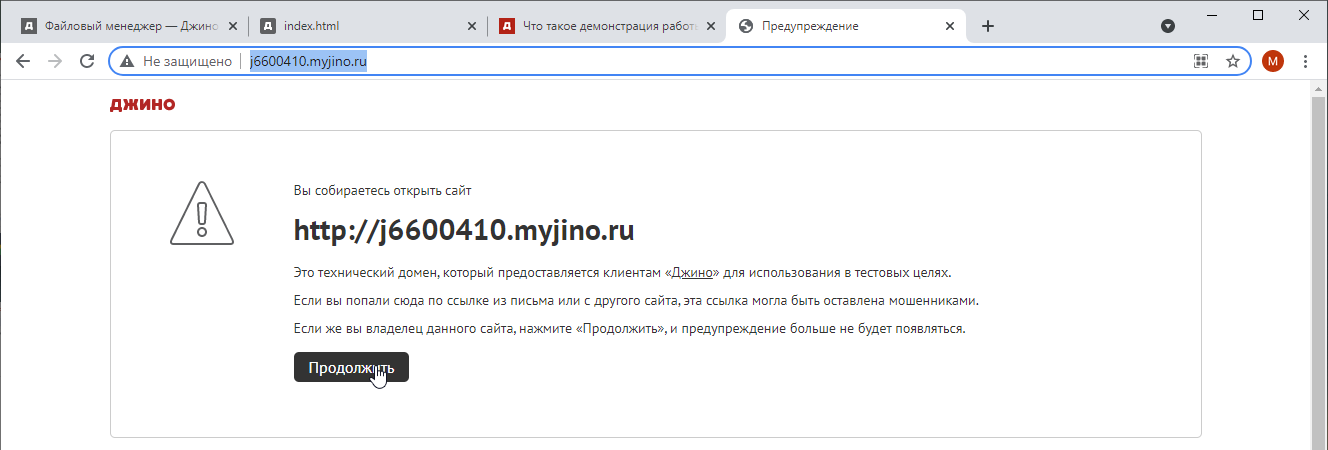This screenshot has width=1328, height=450.
Task: Click the QR code icon in address bar
Action: pos(1201,62)
